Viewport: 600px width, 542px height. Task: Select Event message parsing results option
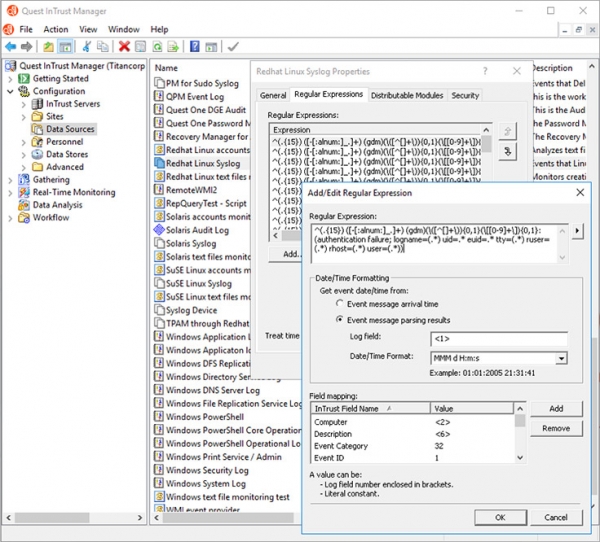[x=337, y=320]
